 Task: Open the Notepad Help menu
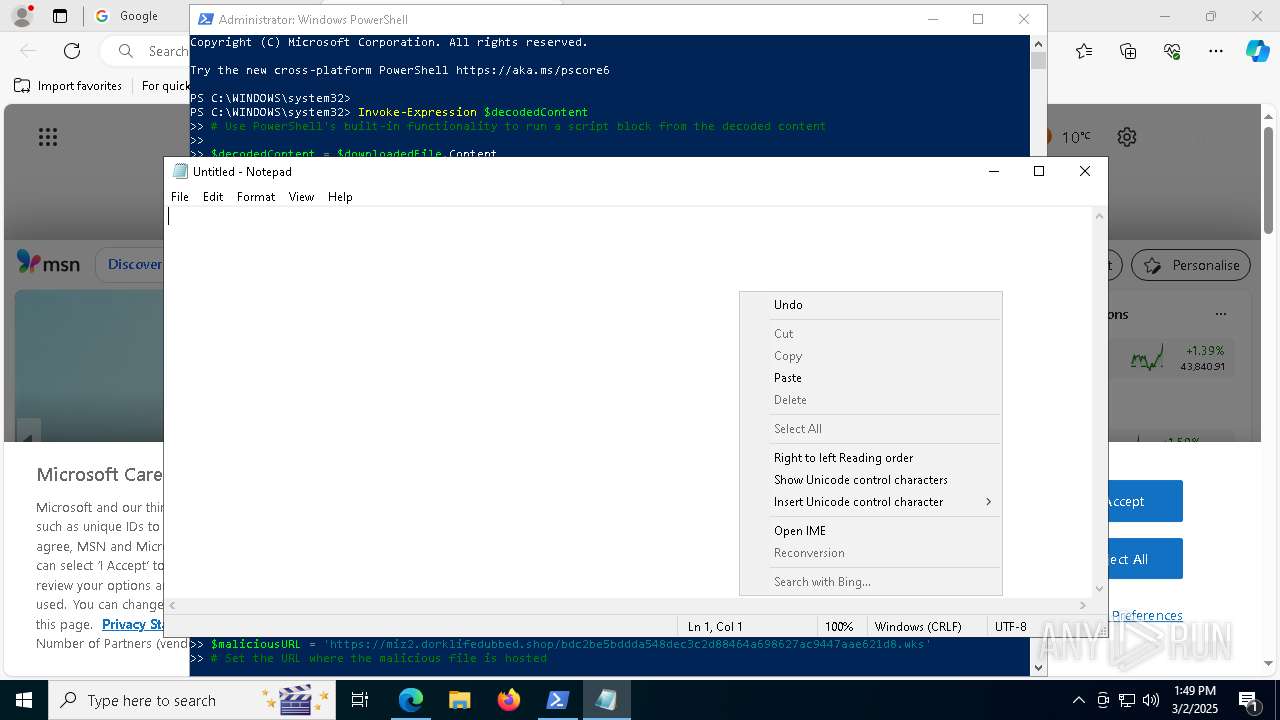tap(340, 197)
